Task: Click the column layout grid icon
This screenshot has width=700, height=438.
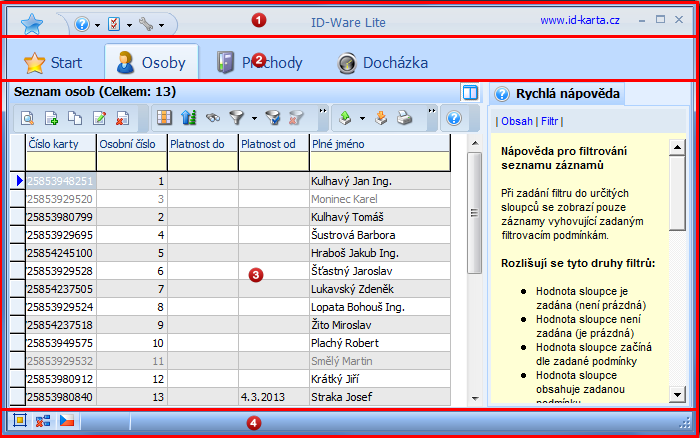Action: (164, 118)
